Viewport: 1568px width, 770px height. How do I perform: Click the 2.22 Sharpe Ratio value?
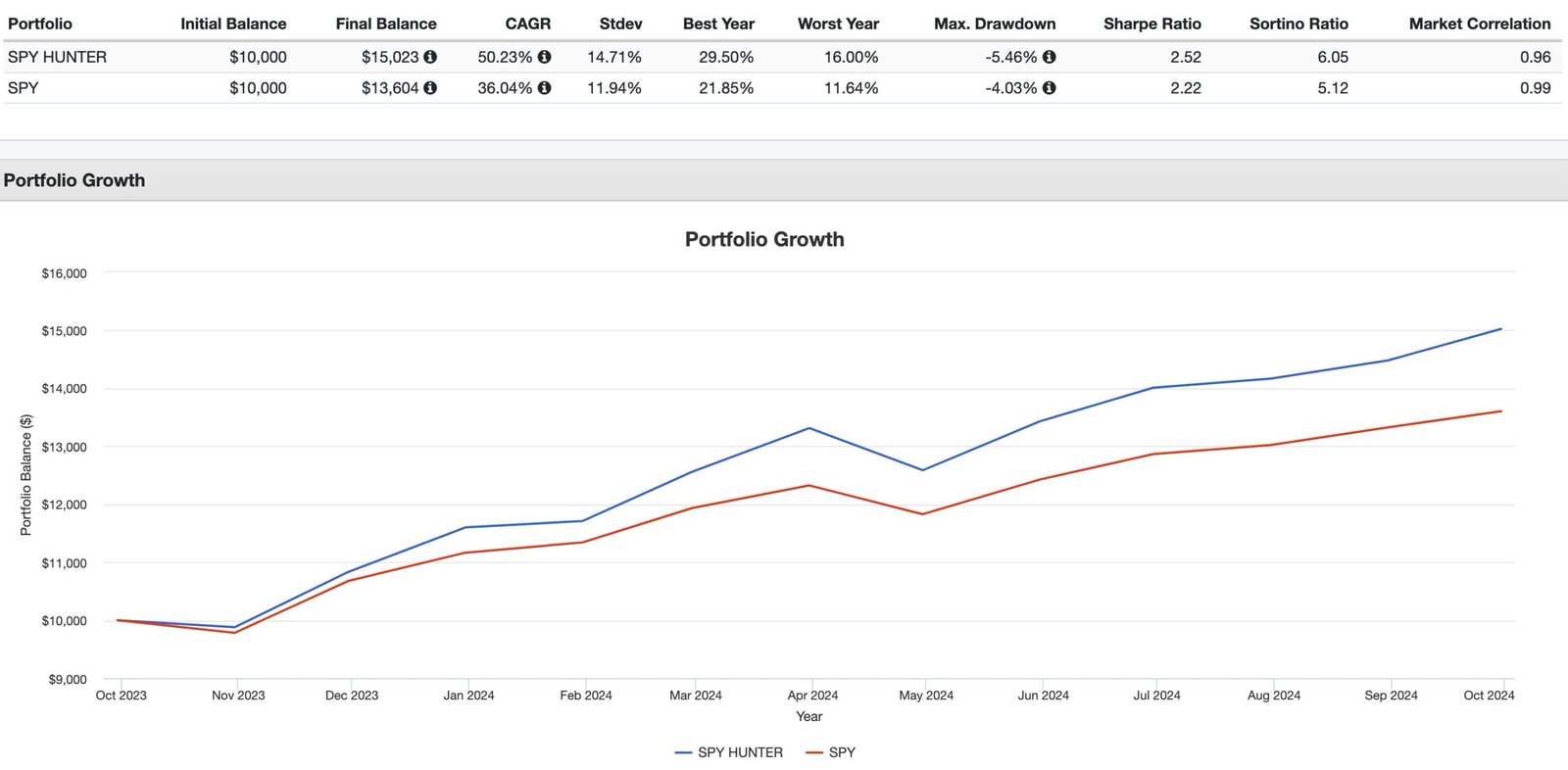(1186, 88)
